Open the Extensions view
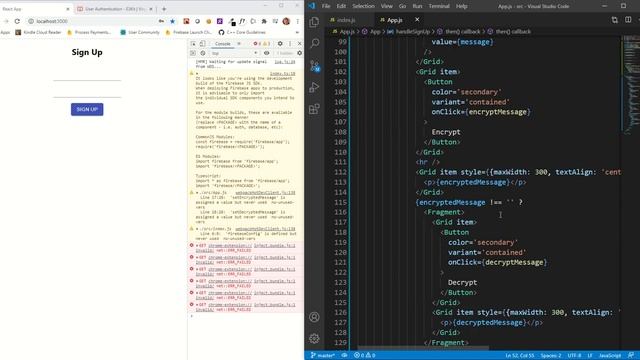 coord(314,109)
